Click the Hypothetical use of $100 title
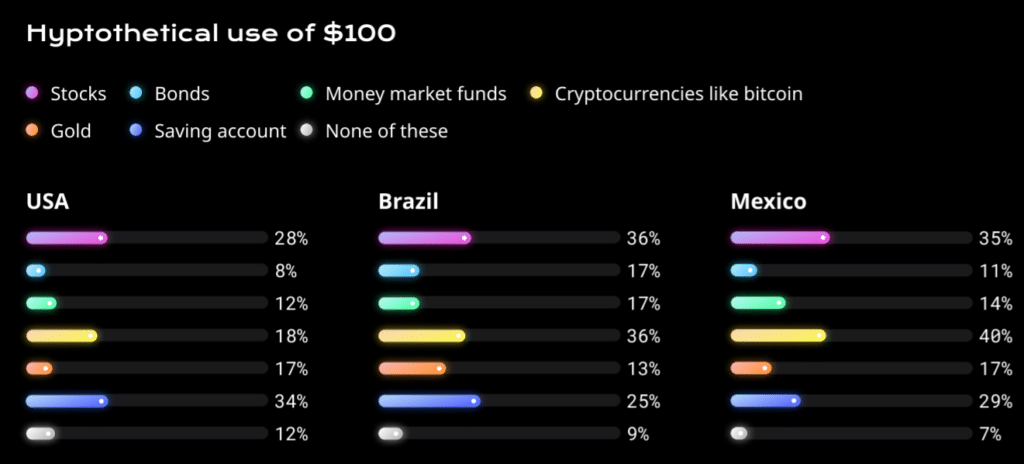Screen dimensions: 1024x464 (x=211, y=35)
